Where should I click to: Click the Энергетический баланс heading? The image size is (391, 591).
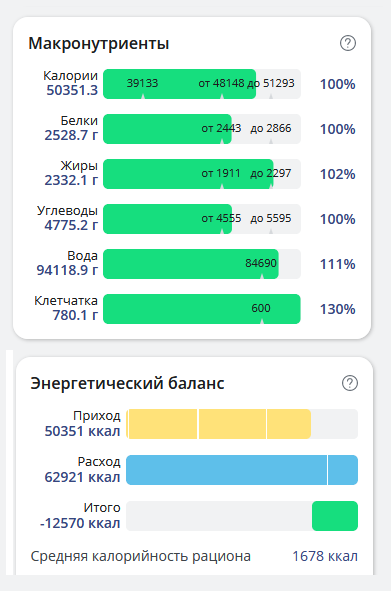pos(127,383)
